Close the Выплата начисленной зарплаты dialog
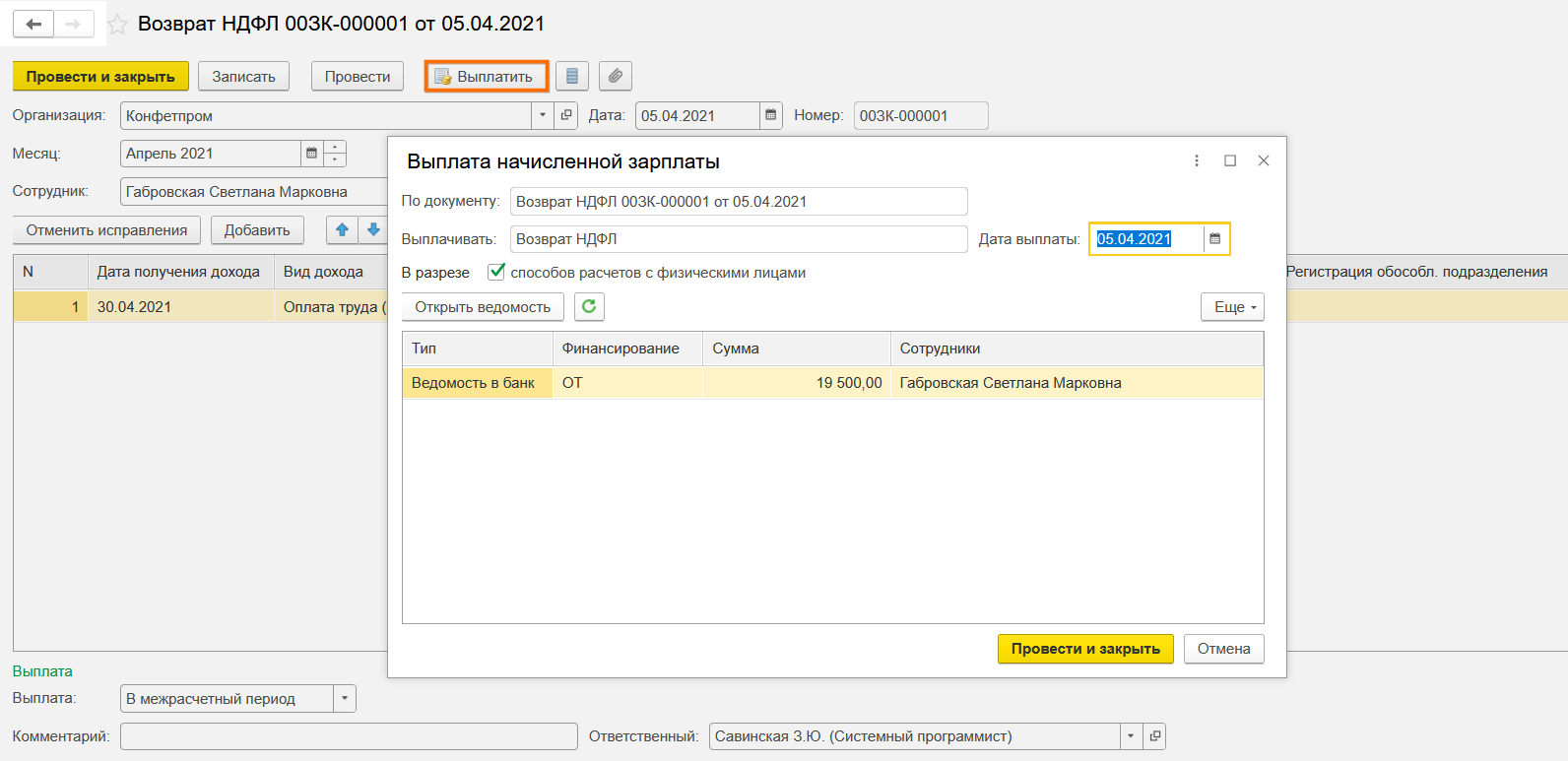1568x761 pixels. point(1264,160)
